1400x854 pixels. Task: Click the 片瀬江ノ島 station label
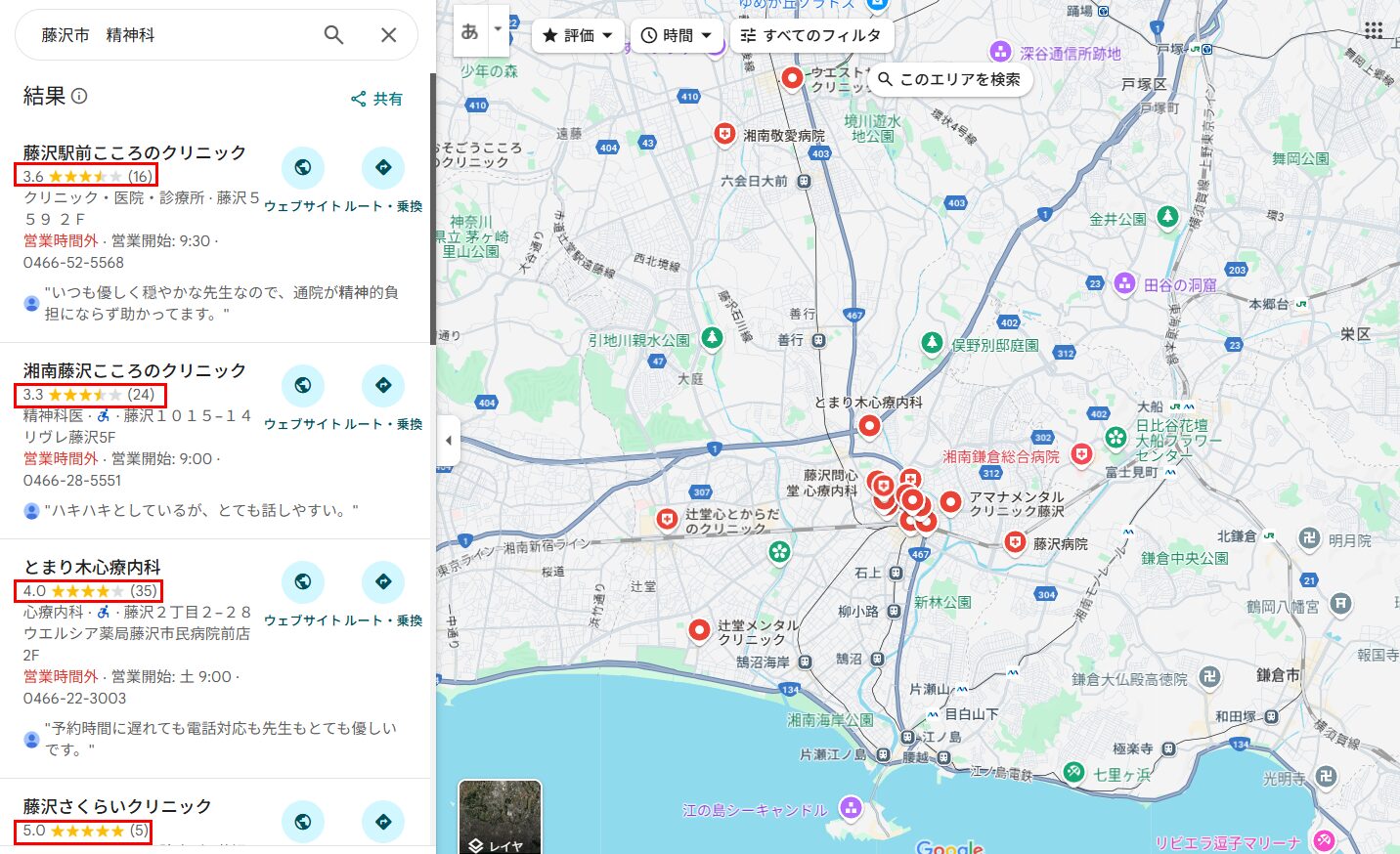pos(833,754)
